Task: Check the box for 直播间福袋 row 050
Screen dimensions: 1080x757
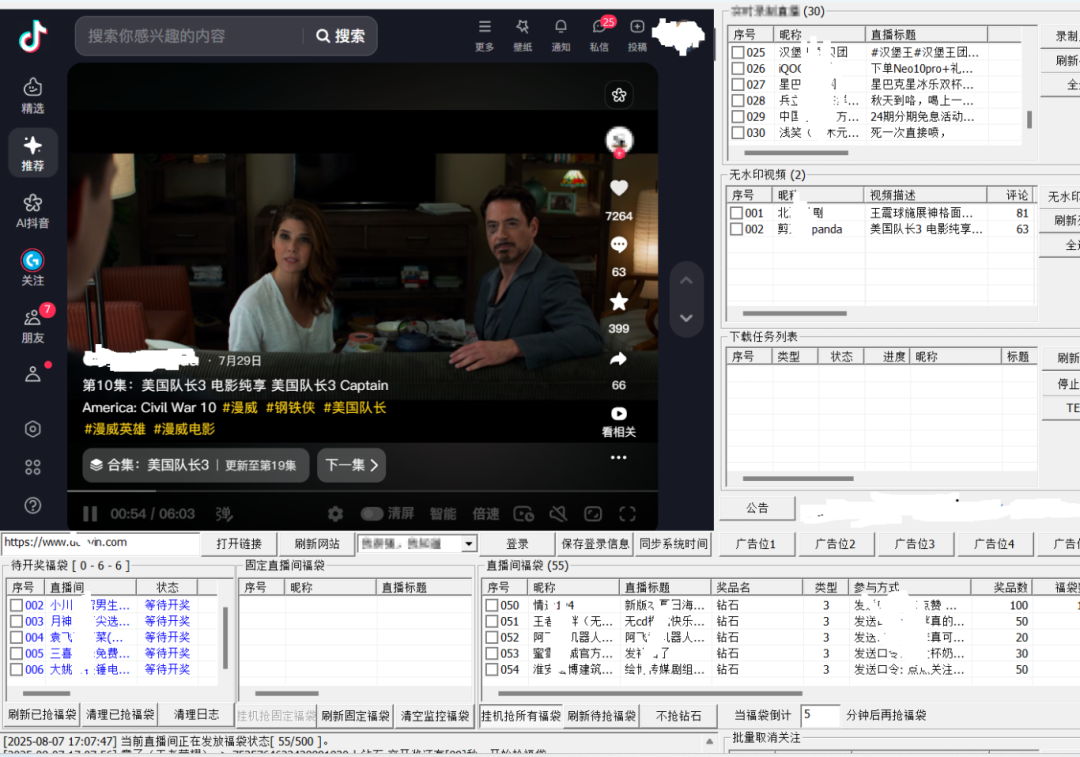Action: [x=492, y=605]
